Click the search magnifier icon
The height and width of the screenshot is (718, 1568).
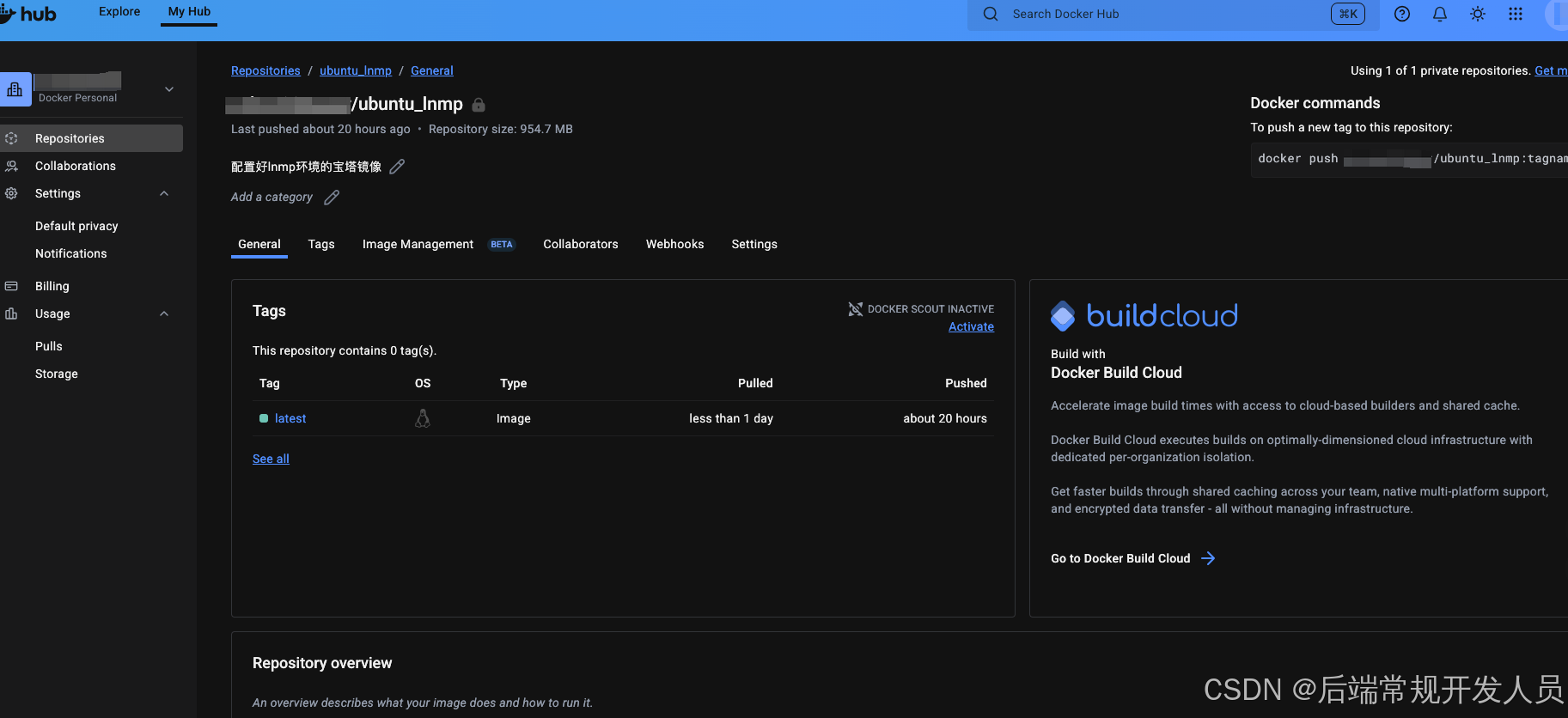(x=991, y=14)
